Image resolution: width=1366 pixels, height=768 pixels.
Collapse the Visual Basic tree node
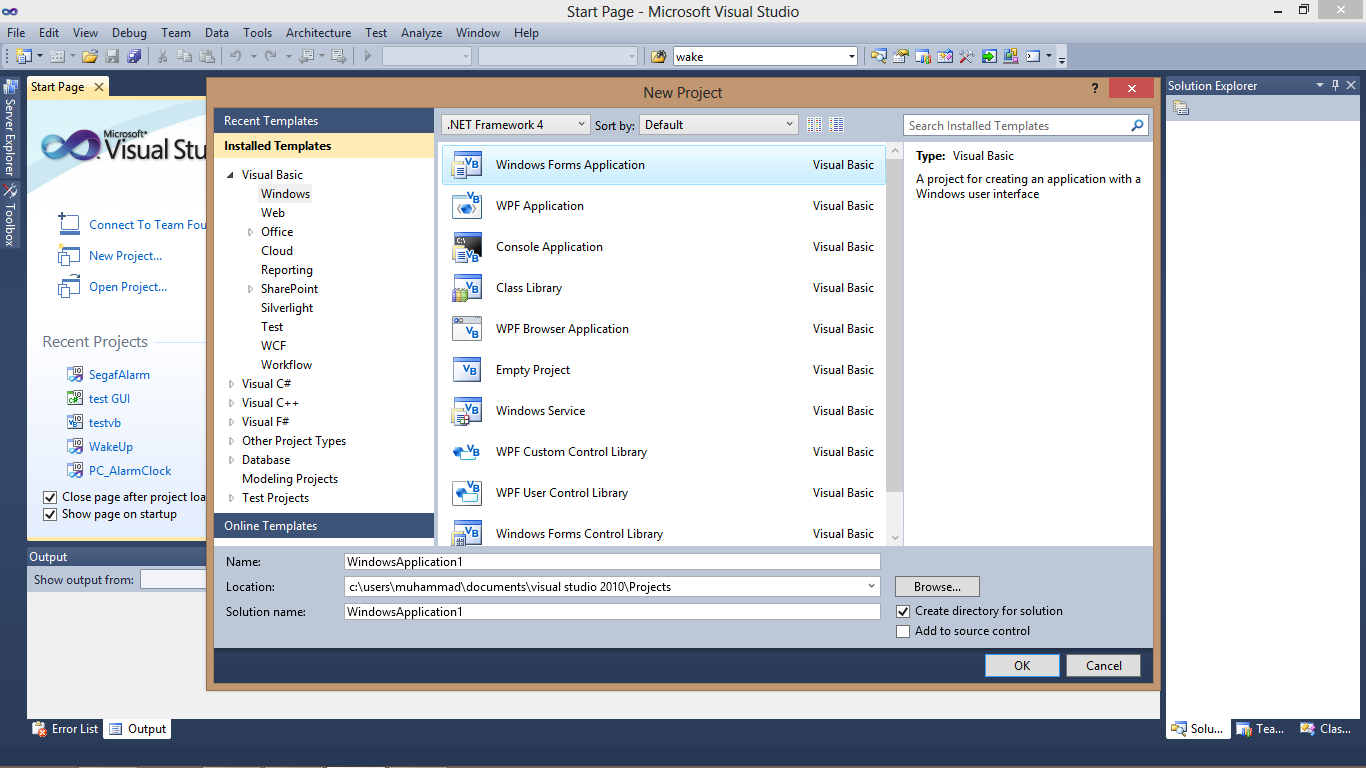232,175
